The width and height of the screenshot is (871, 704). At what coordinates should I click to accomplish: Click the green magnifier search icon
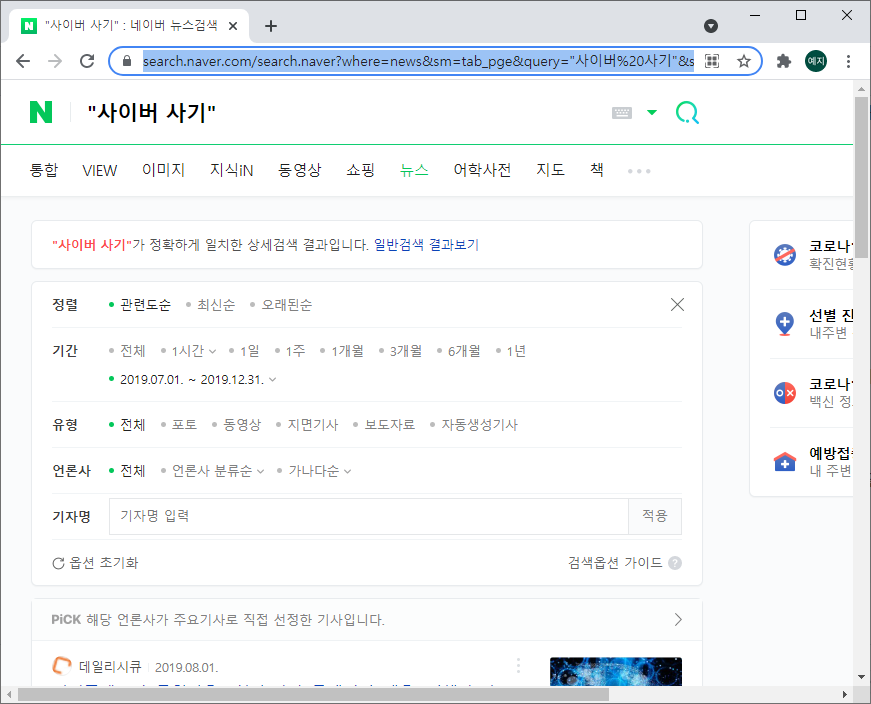click(x=687, y=112)
